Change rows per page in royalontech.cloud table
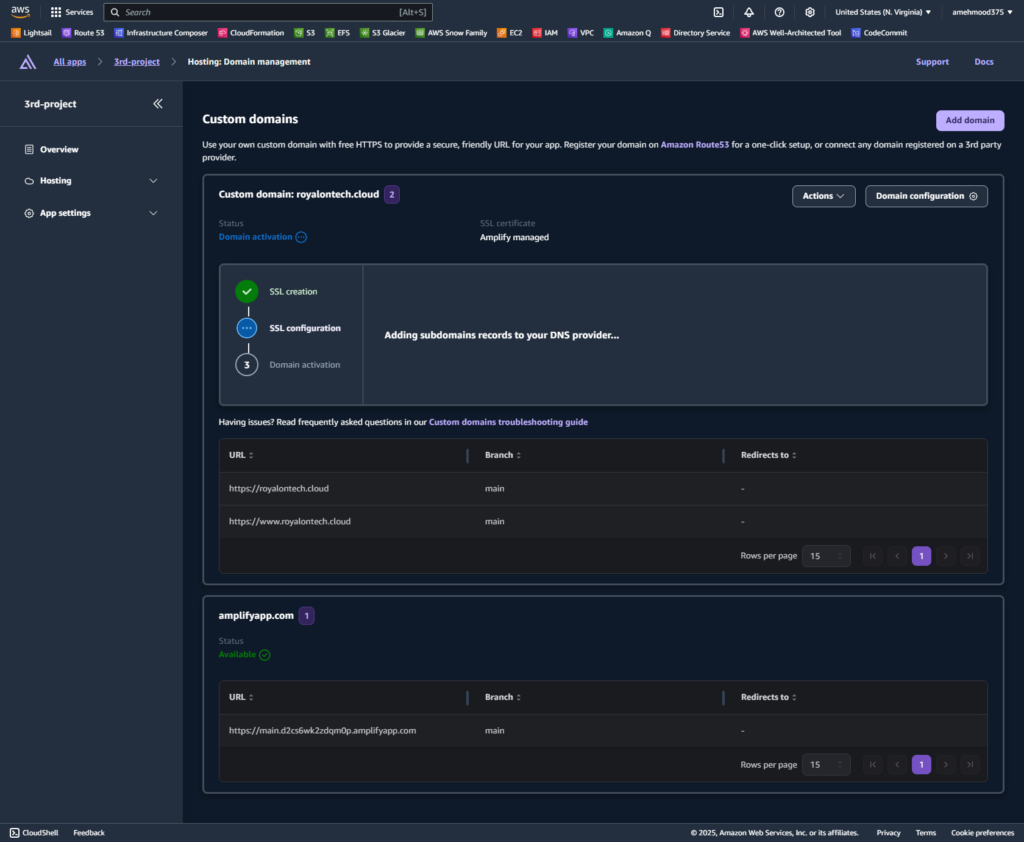This screenshot has height=842, width=1024. 826,556
